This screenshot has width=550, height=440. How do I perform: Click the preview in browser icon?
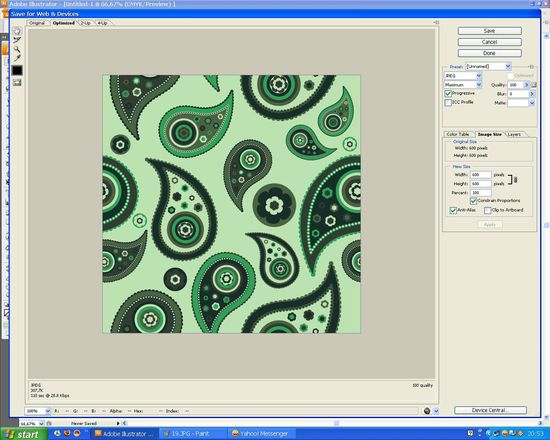[x=427, y=411]
